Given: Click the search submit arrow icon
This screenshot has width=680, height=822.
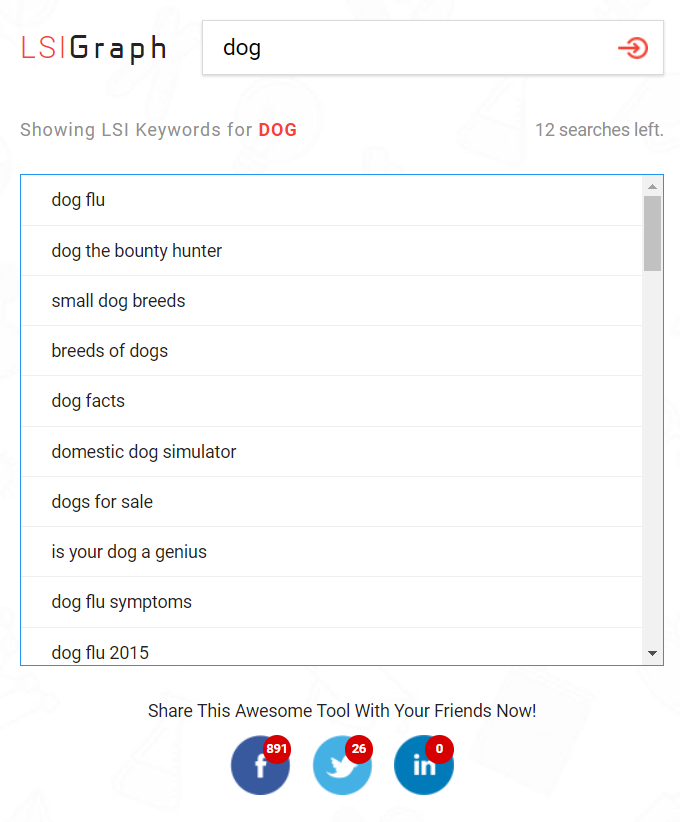Looking at the screenshot, I should tap(633, 47).
